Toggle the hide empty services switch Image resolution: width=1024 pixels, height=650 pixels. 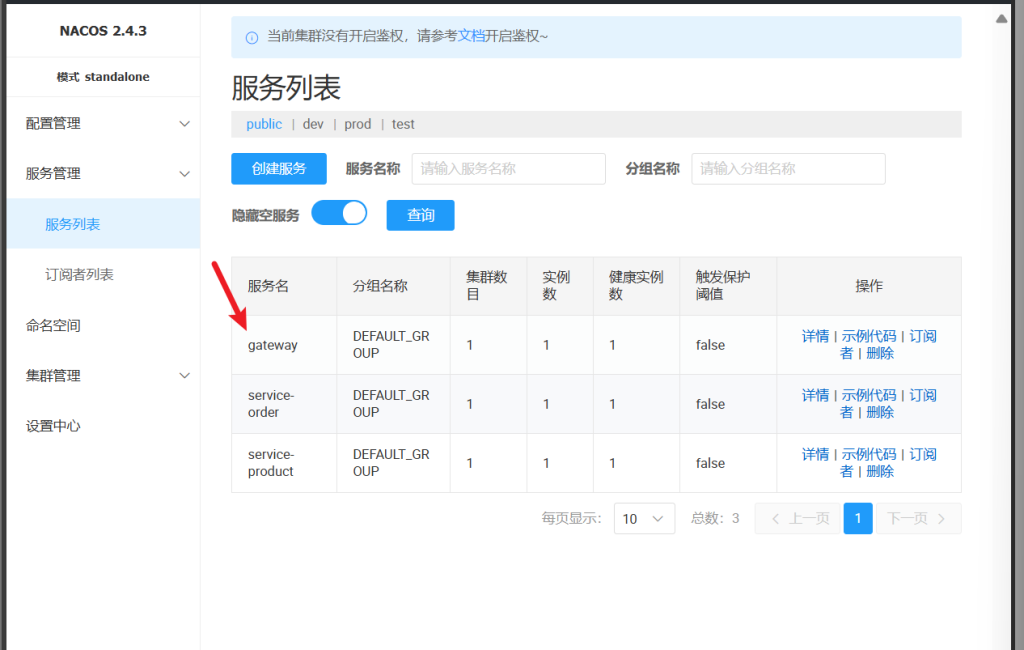point(340,214)
